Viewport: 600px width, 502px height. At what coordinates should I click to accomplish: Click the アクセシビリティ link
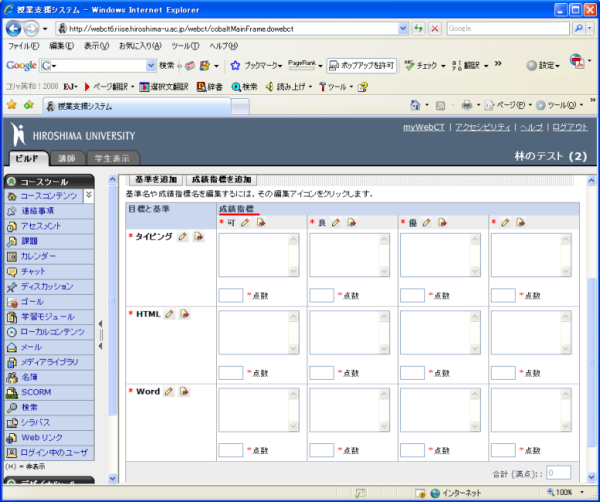[483, 127]
